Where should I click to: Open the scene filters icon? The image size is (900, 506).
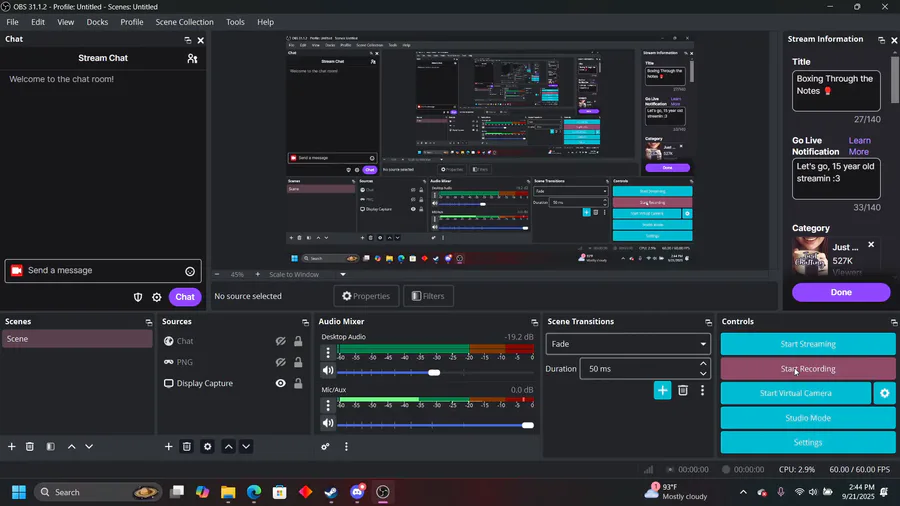(x=51, y=446)
